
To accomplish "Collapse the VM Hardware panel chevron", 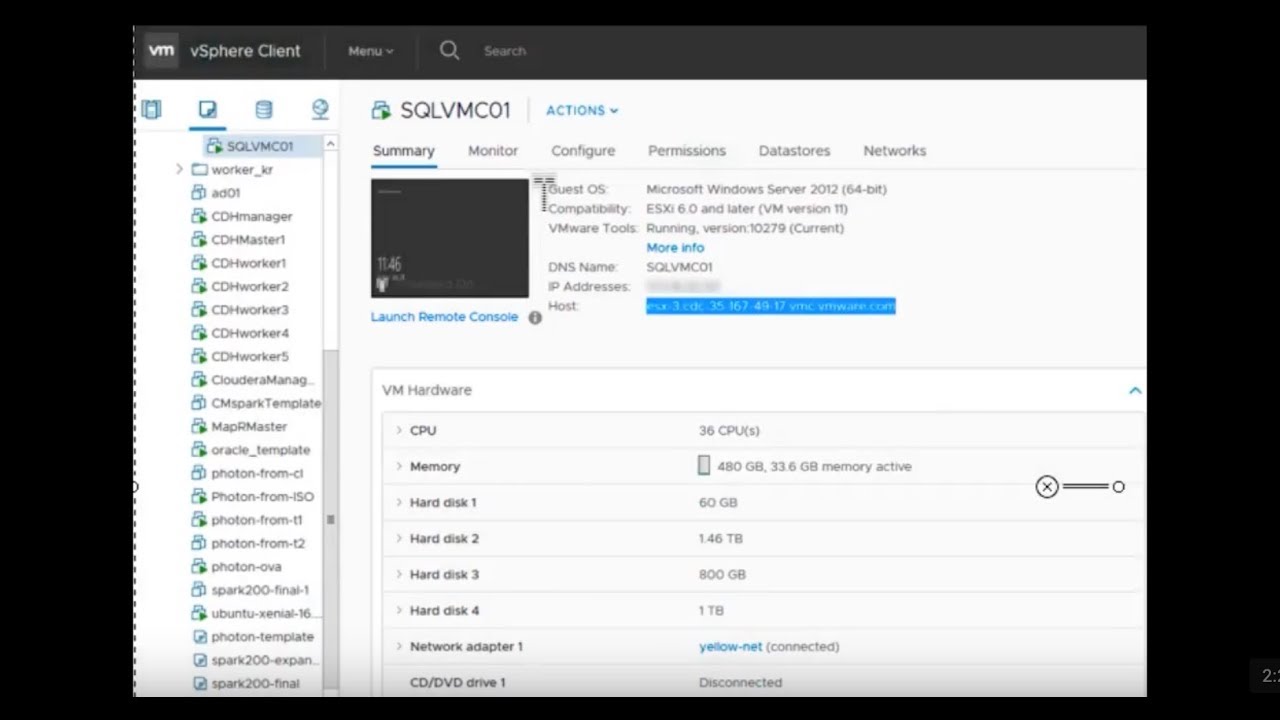I will click(x=1134, y=390).
